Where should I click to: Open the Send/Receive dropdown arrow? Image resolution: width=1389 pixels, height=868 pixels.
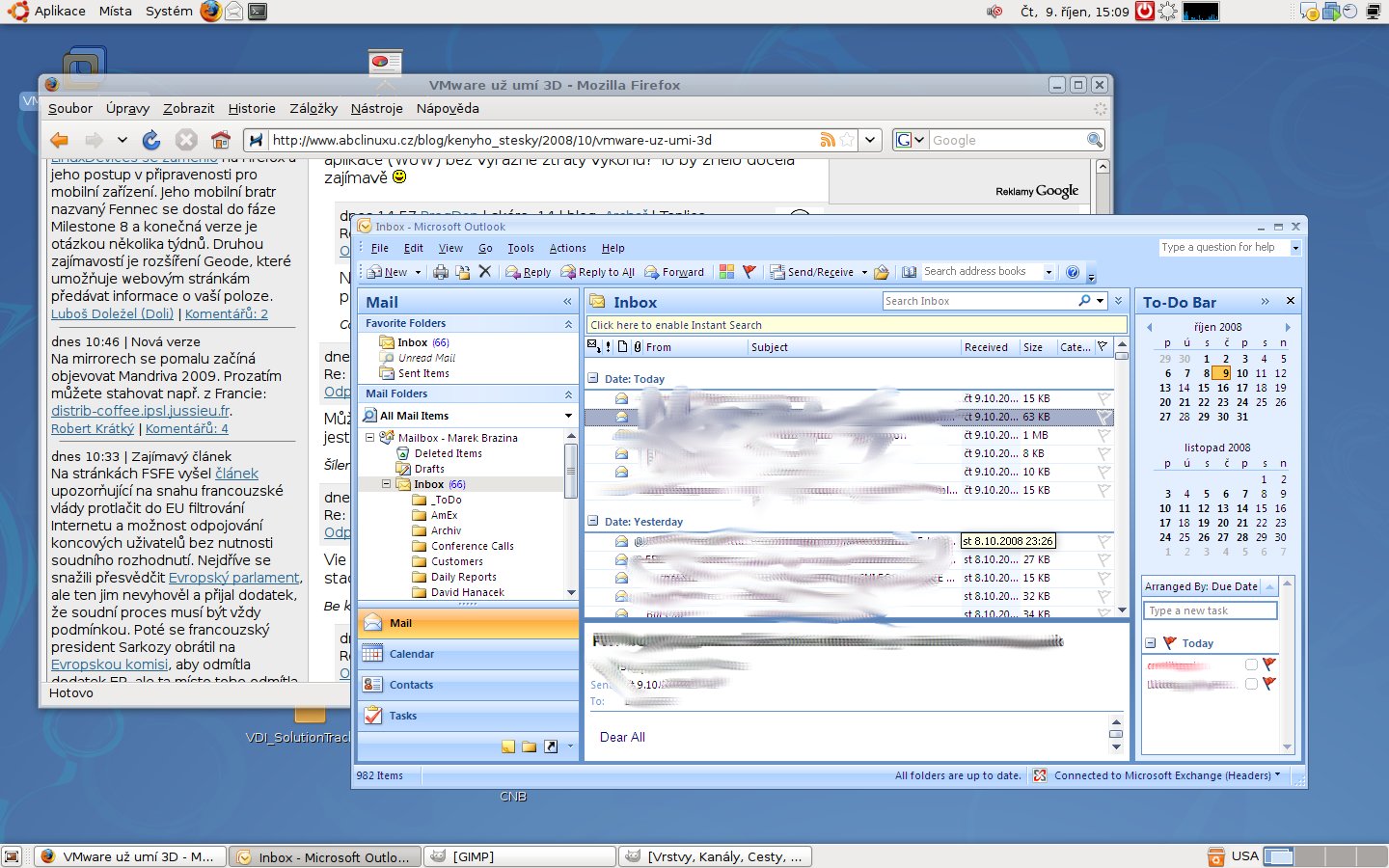point(863,272)
